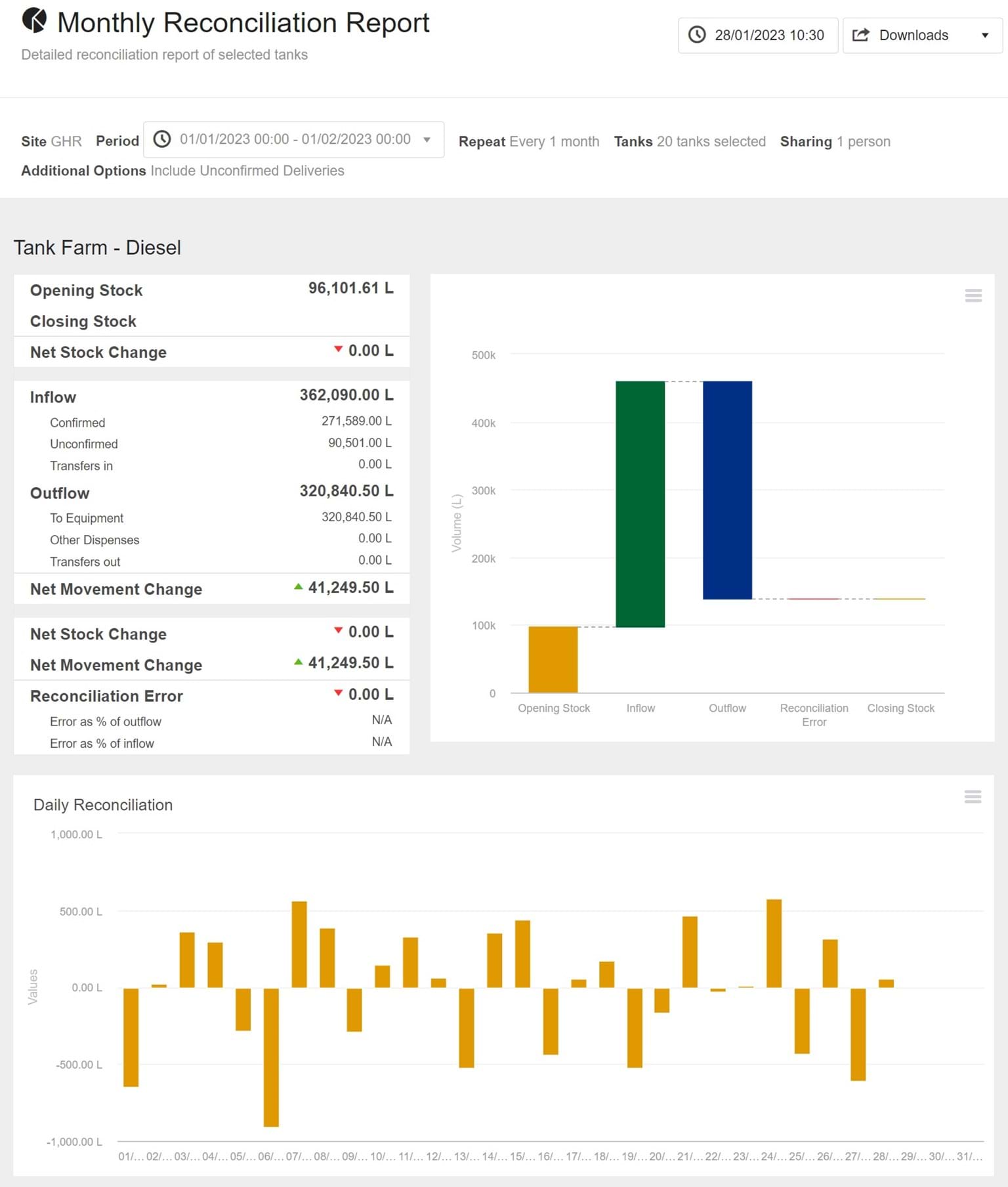The width and height of the screenshot is (1008, 1187).
Task: Open the waterfall chart hamburger menu
Action: [973, 295]
